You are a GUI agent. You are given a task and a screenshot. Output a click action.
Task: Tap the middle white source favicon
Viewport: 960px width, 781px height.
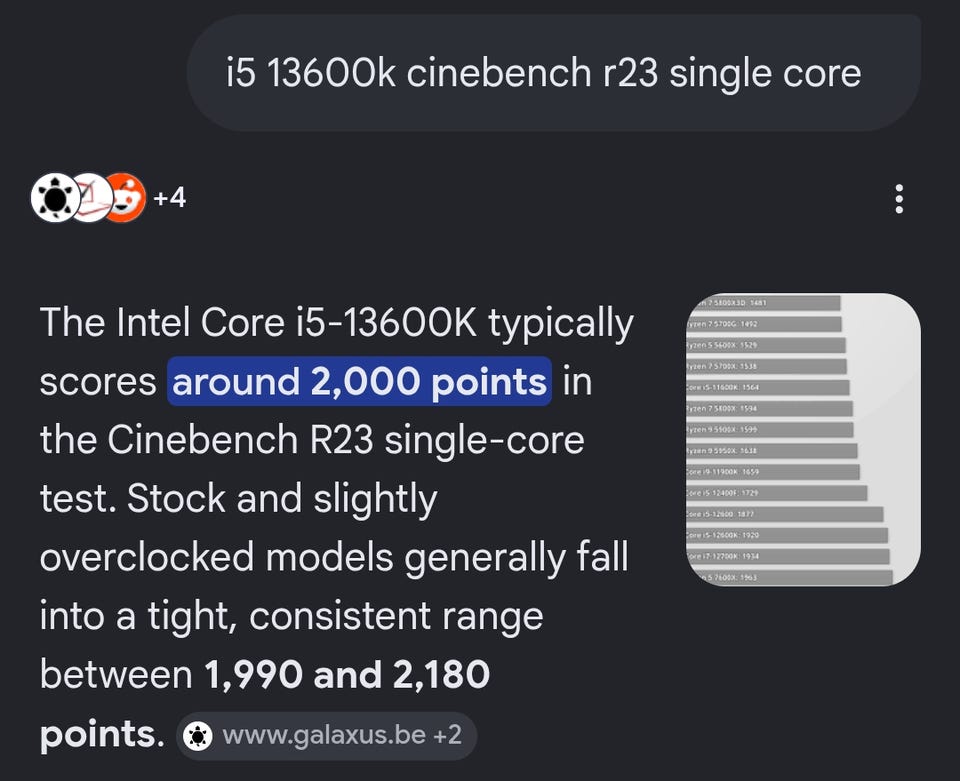pyautogui.click(x=91, y=198)
